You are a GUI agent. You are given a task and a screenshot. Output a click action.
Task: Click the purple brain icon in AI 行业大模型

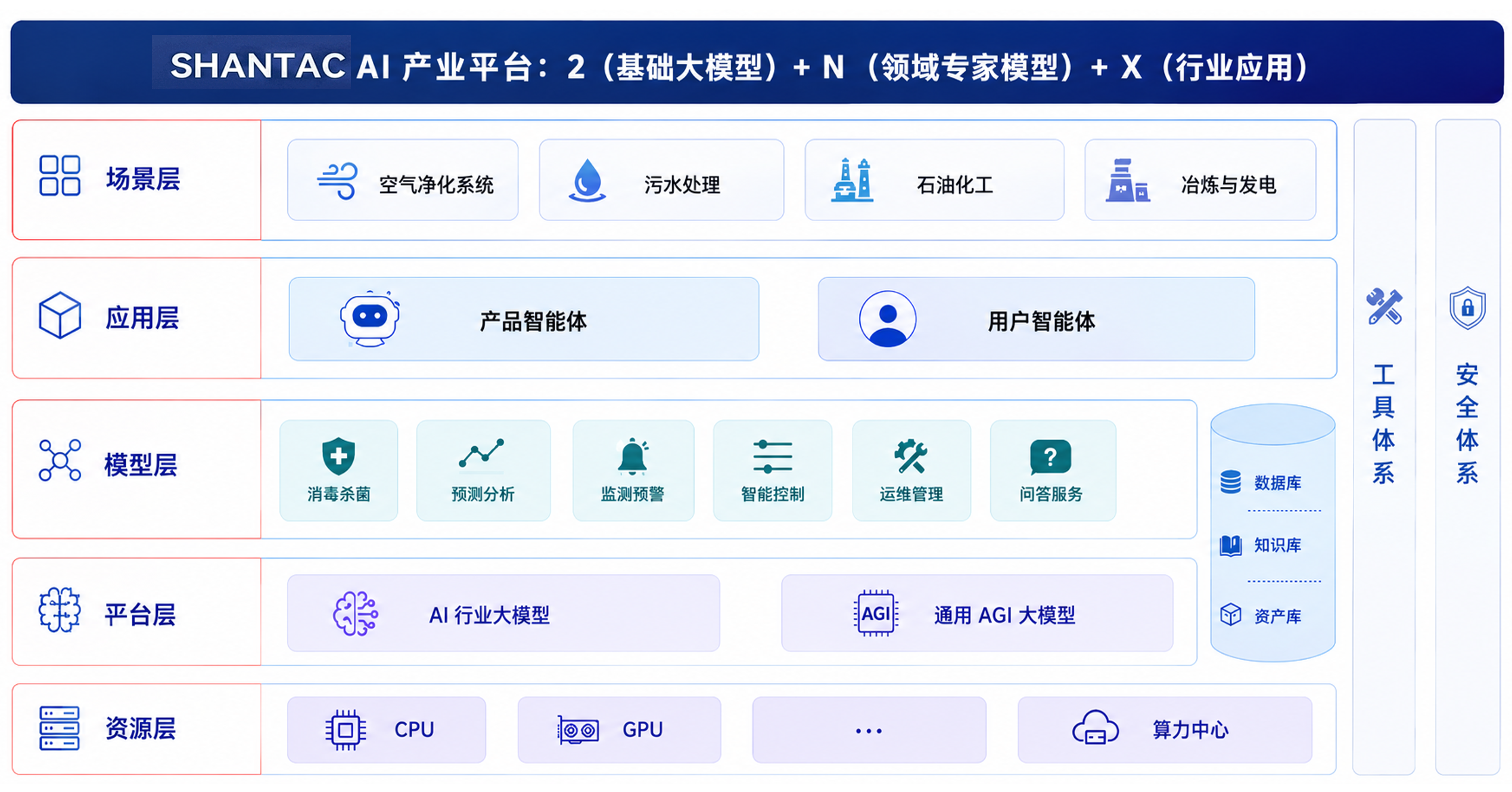(x=355, y=613)
